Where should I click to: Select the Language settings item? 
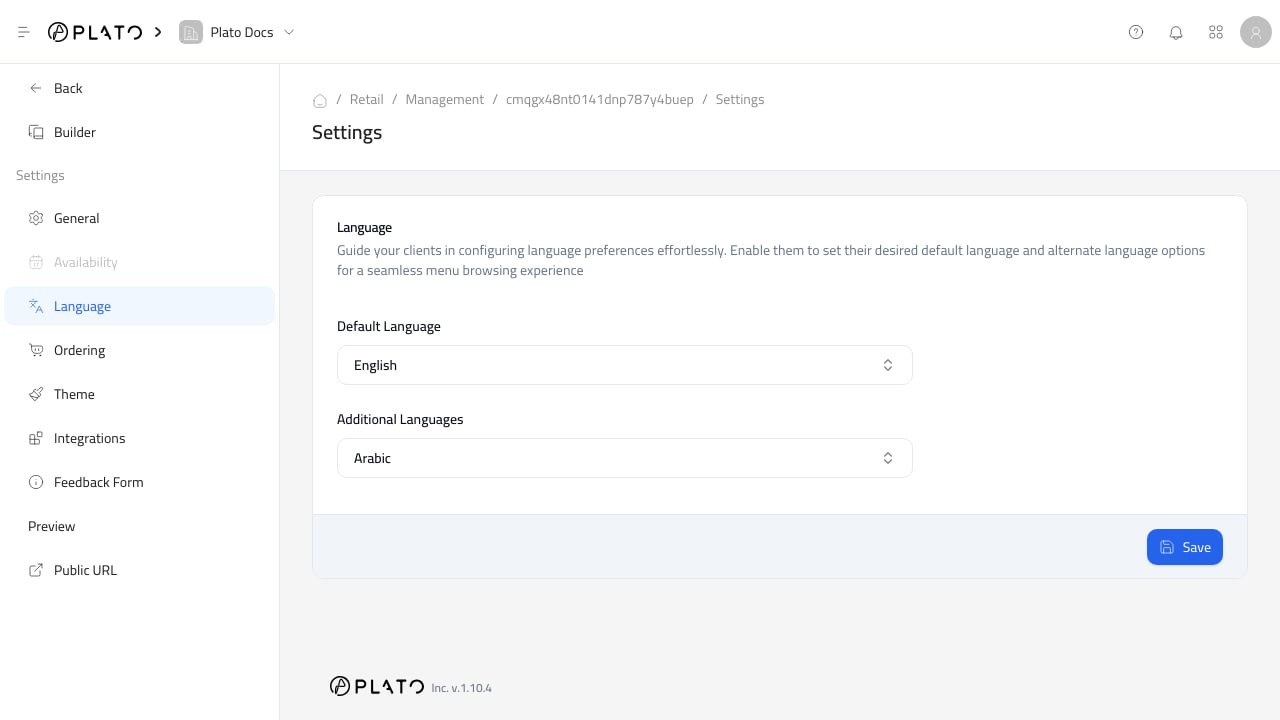(140, 306)
